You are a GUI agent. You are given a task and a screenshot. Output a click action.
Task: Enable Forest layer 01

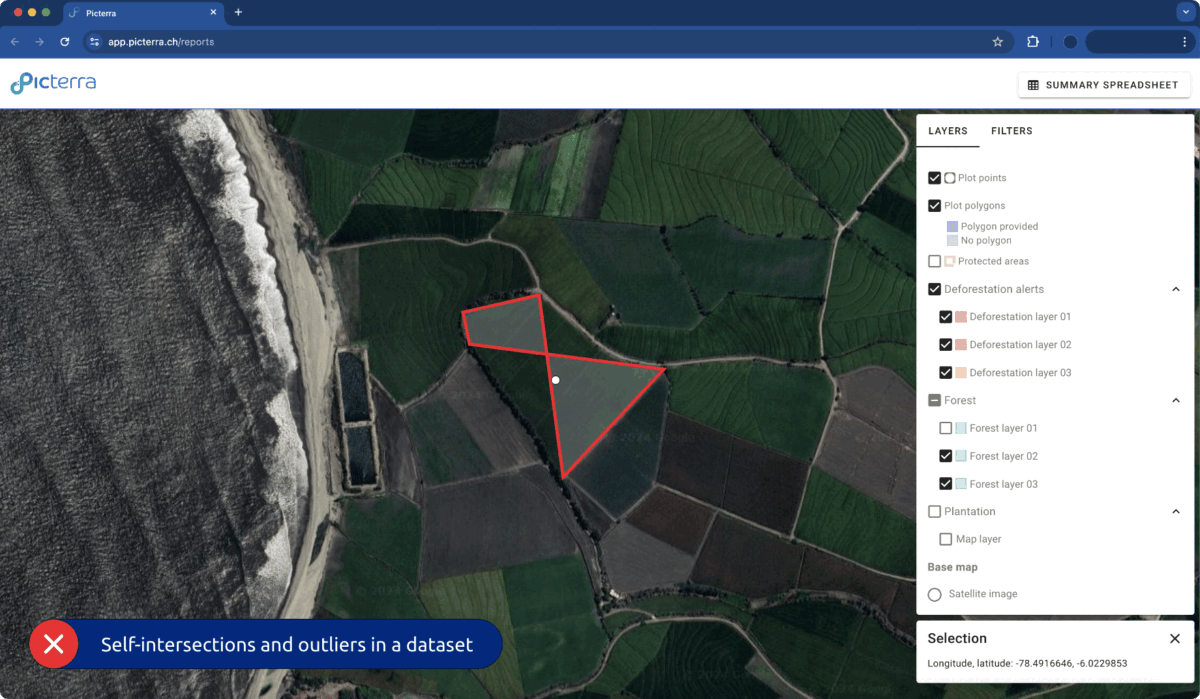[946, 428]
